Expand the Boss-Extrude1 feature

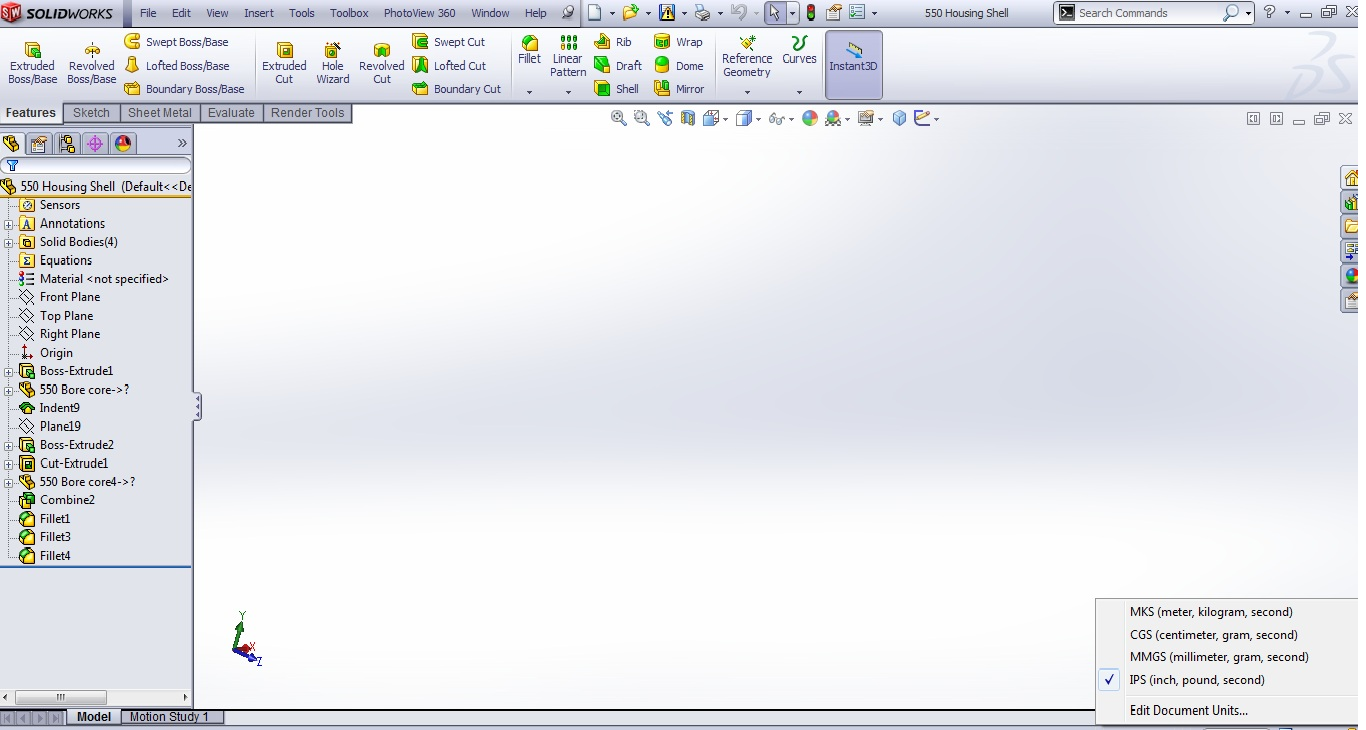[x=9, y=371]
